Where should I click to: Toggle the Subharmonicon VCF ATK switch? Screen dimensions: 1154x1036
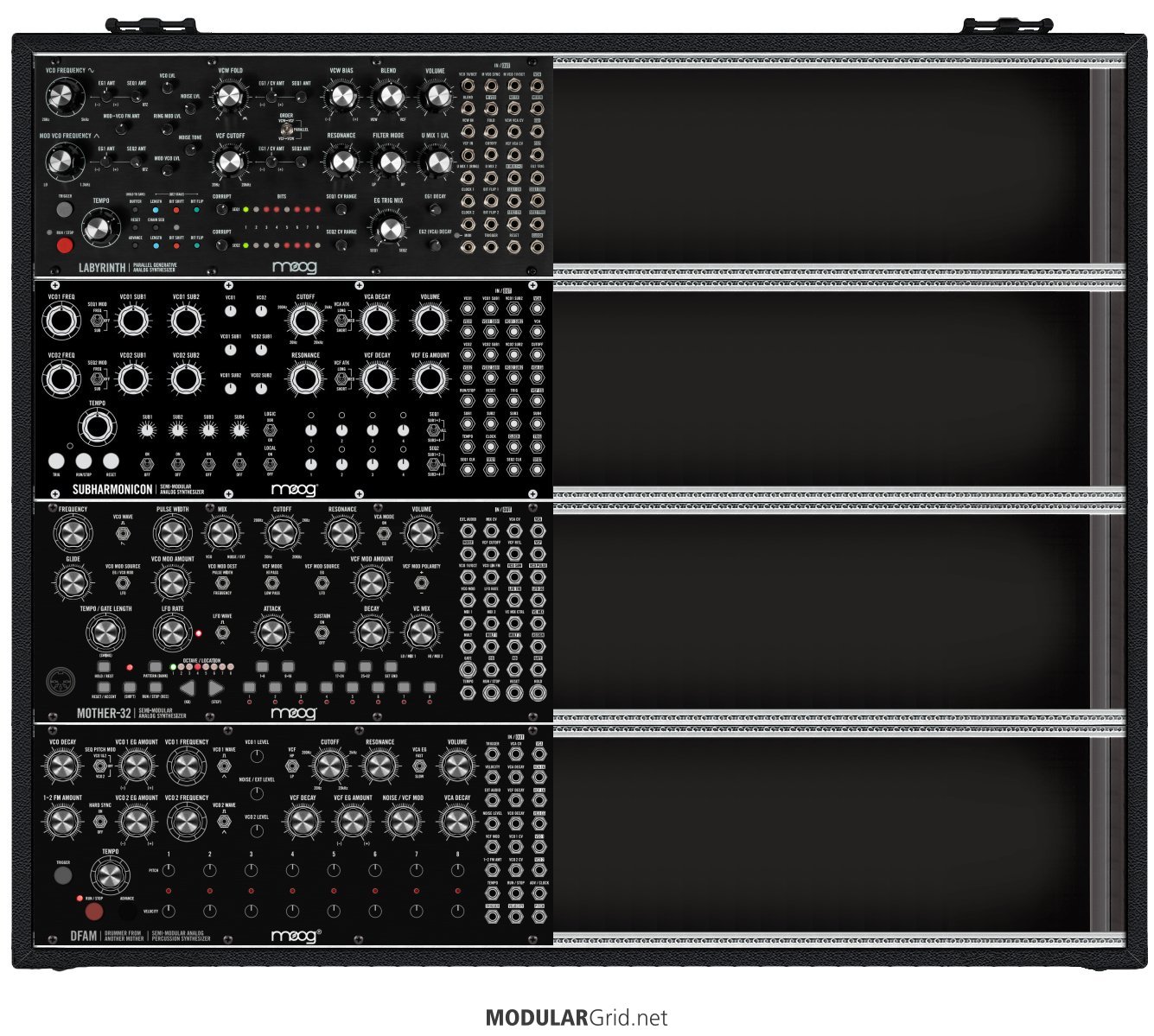341,378
